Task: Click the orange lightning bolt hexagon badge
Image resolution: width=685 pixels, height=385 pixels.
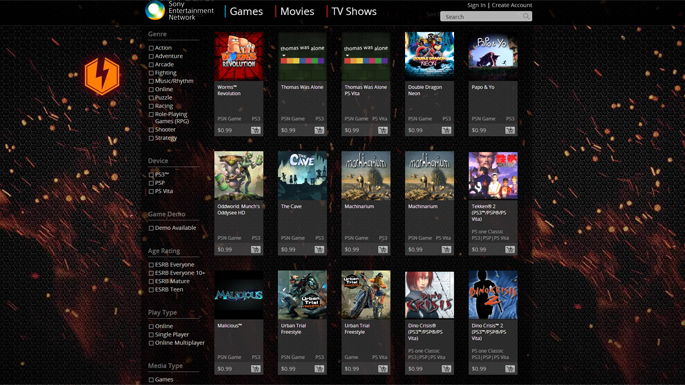Action: coord(102,75)
